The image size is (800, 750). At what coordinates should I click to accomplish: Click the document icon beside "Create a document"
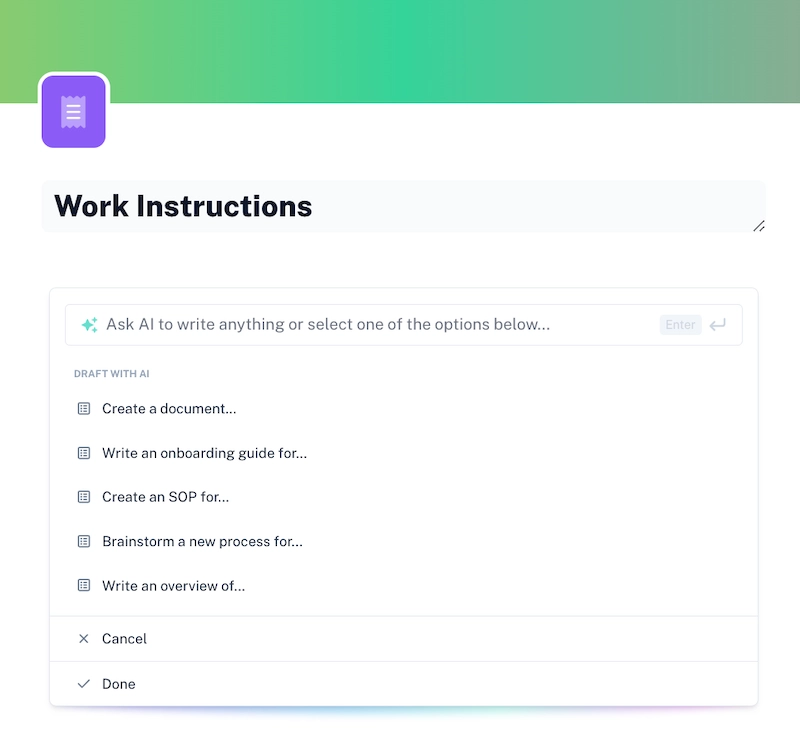tap(83, 408)
